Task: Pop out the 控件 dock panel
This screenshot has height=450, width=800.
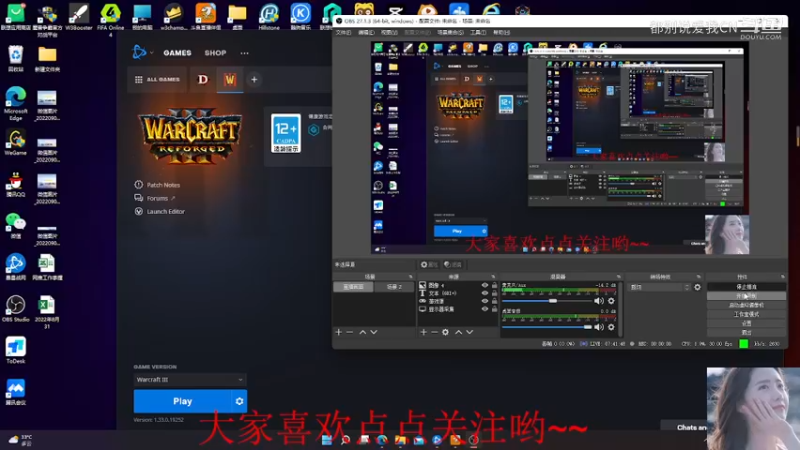Action: click(783, 277)
